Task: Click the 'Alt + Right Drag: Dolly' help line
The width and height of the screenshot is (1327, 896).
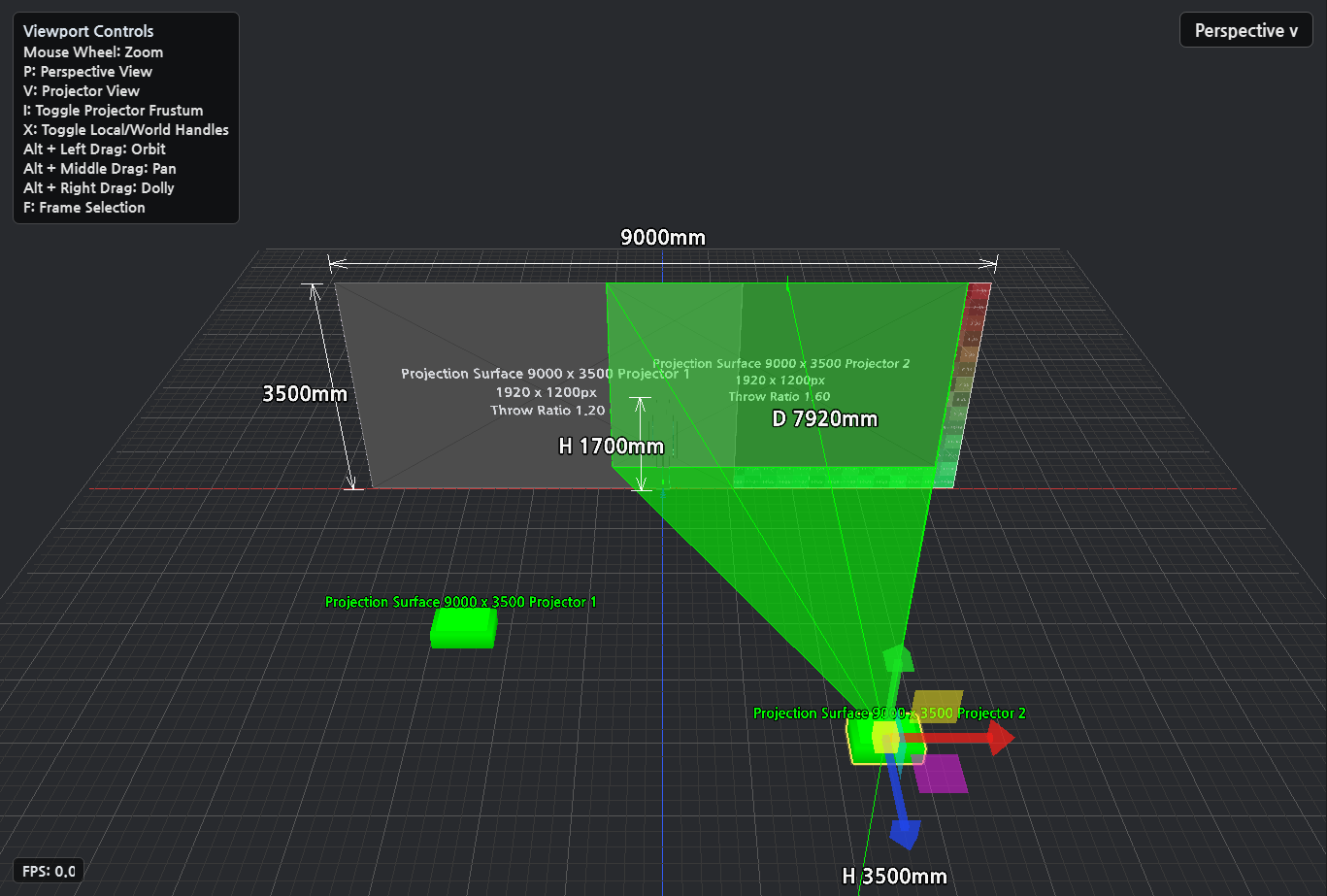Action: click(x=99, y=187)
